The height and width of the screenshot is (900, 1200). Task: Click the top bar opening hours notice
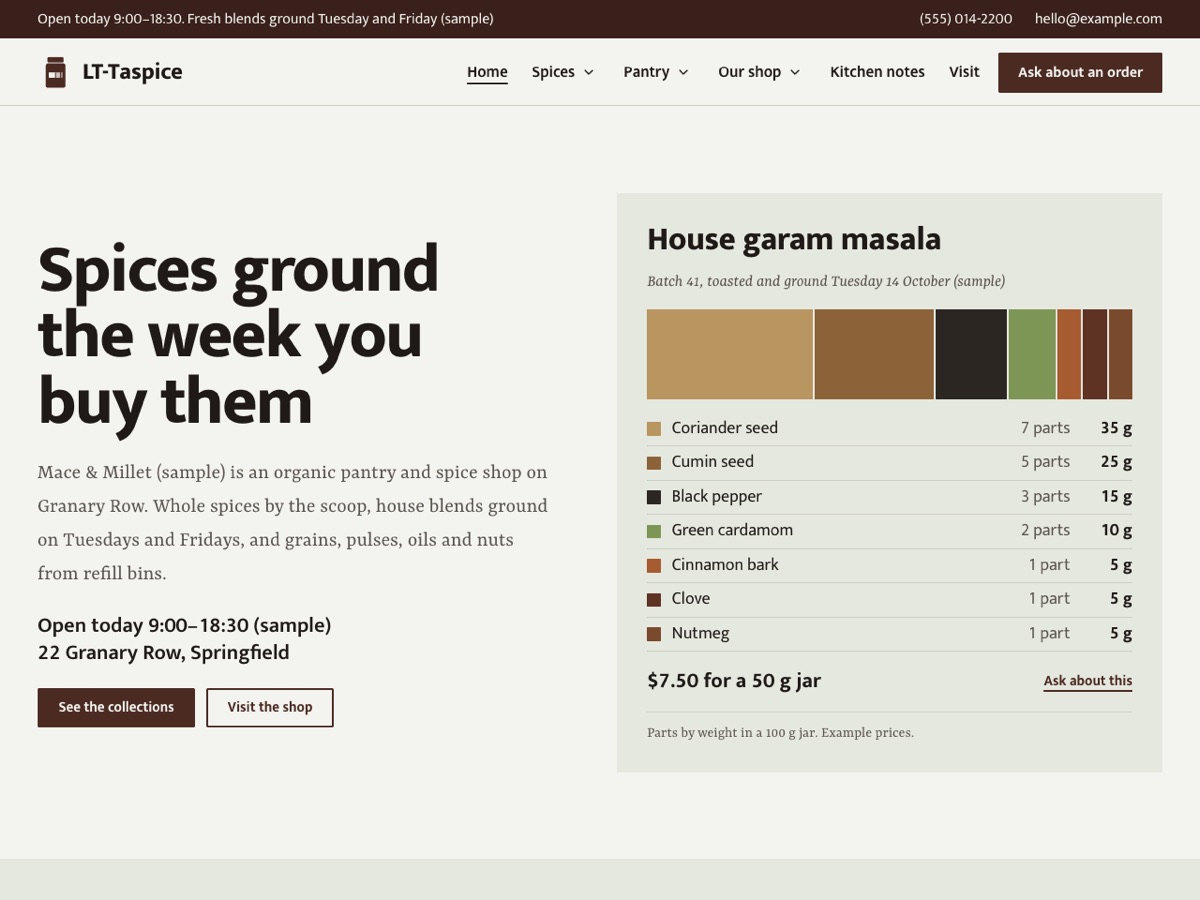(x=265, y=19)
